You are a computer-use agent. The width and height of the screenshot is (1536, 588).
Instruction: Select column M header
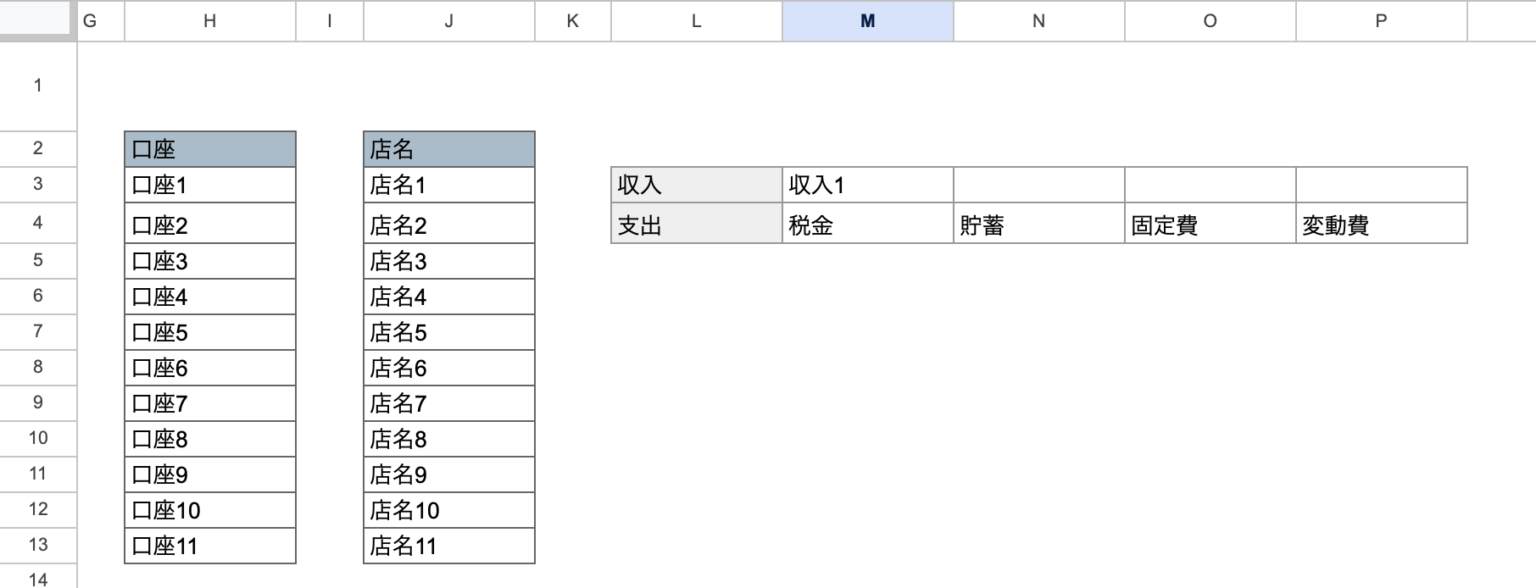click(x=867, y=21)
